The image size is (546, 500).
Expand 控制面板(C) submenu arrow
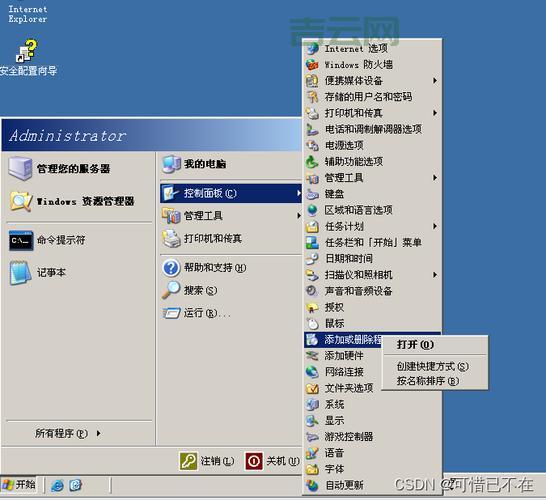click(x=298, y=193)
